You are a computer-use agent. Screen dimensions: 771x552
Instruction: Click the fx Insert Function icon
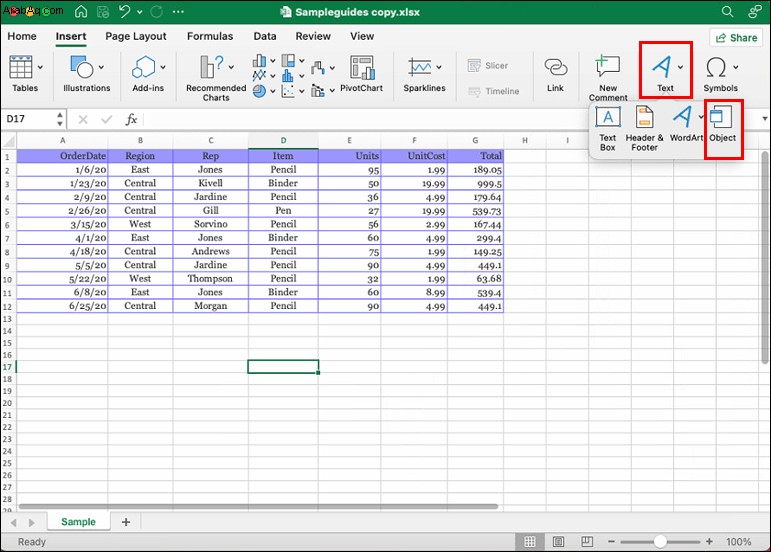click(131, 119)
